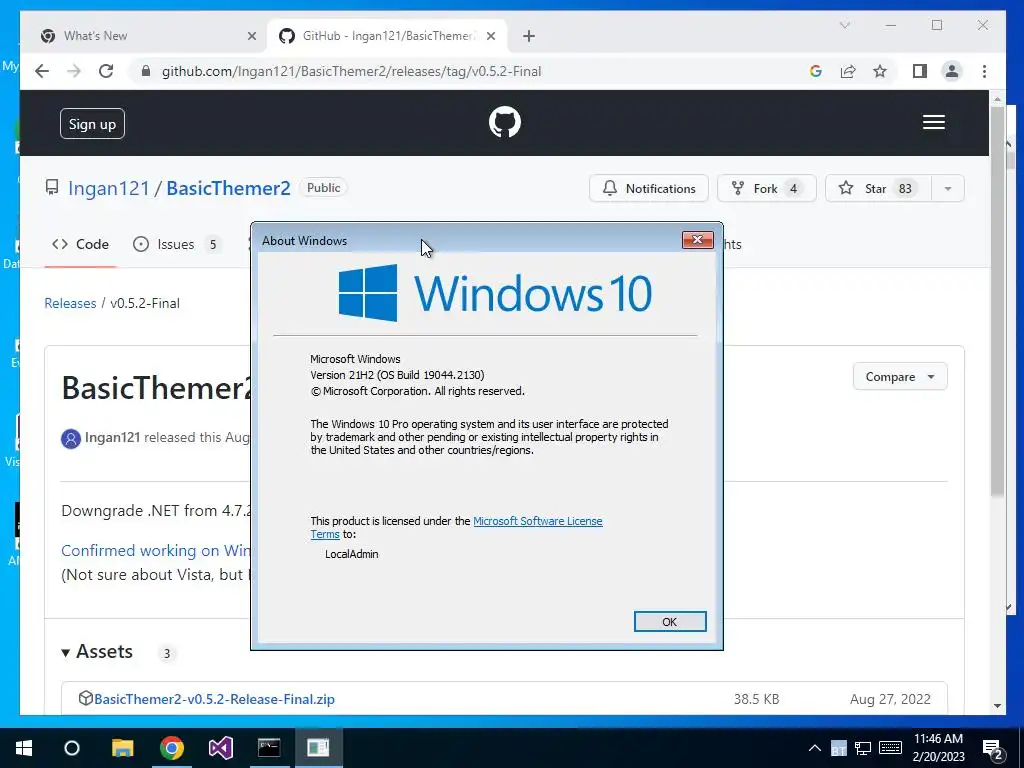Open the notification center icon
Image resolution: width=1024 pixels, height=768 pixels.
[993, 749]
